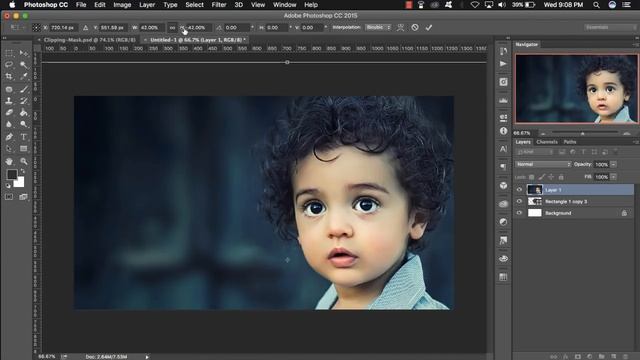Select the Paint Bucket tool
This screenshot has height=360, width=640.
click(x=24, y=112)
